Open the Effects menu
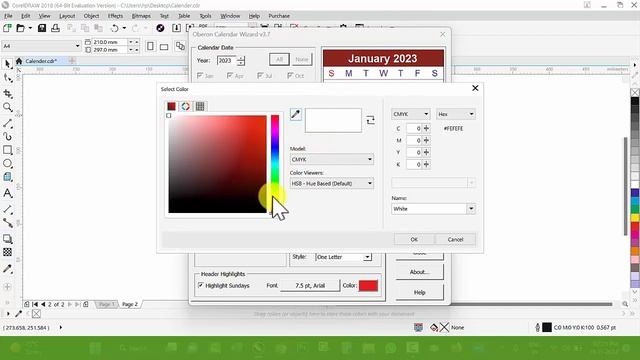Viewport: 640px width, 360px height. pyautogui.click(x=115, y=16)
